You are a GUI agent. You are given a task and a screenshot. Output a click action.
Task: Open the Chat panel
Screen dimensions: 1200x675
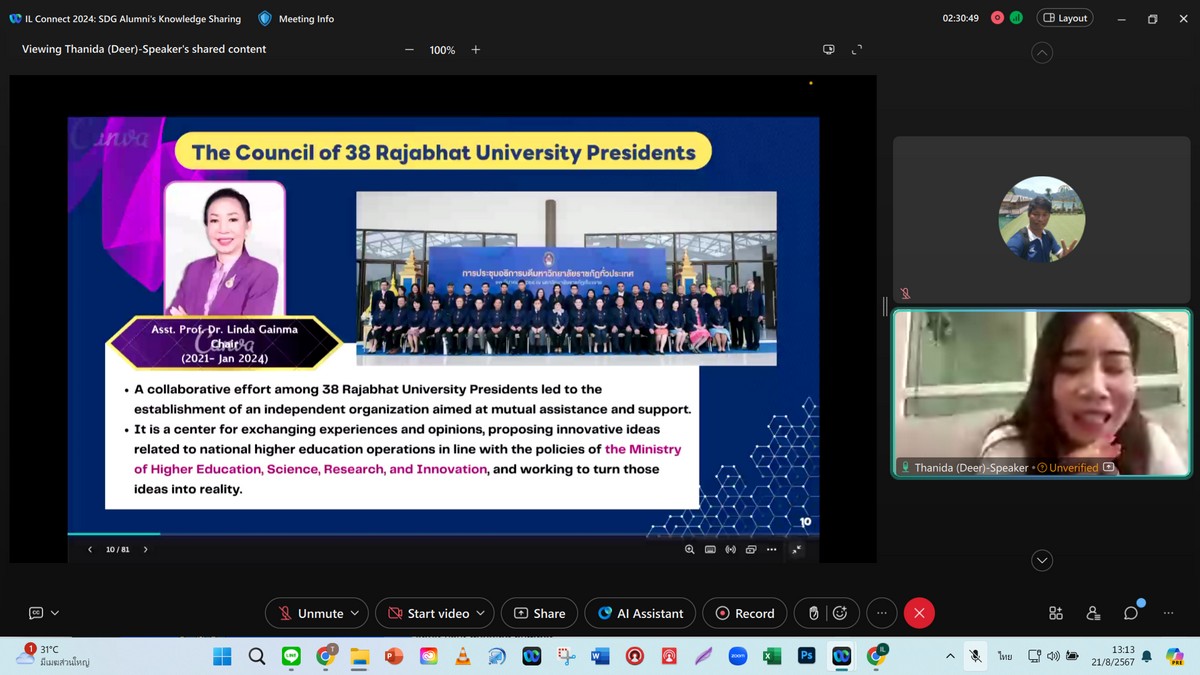pos(1130,613)
